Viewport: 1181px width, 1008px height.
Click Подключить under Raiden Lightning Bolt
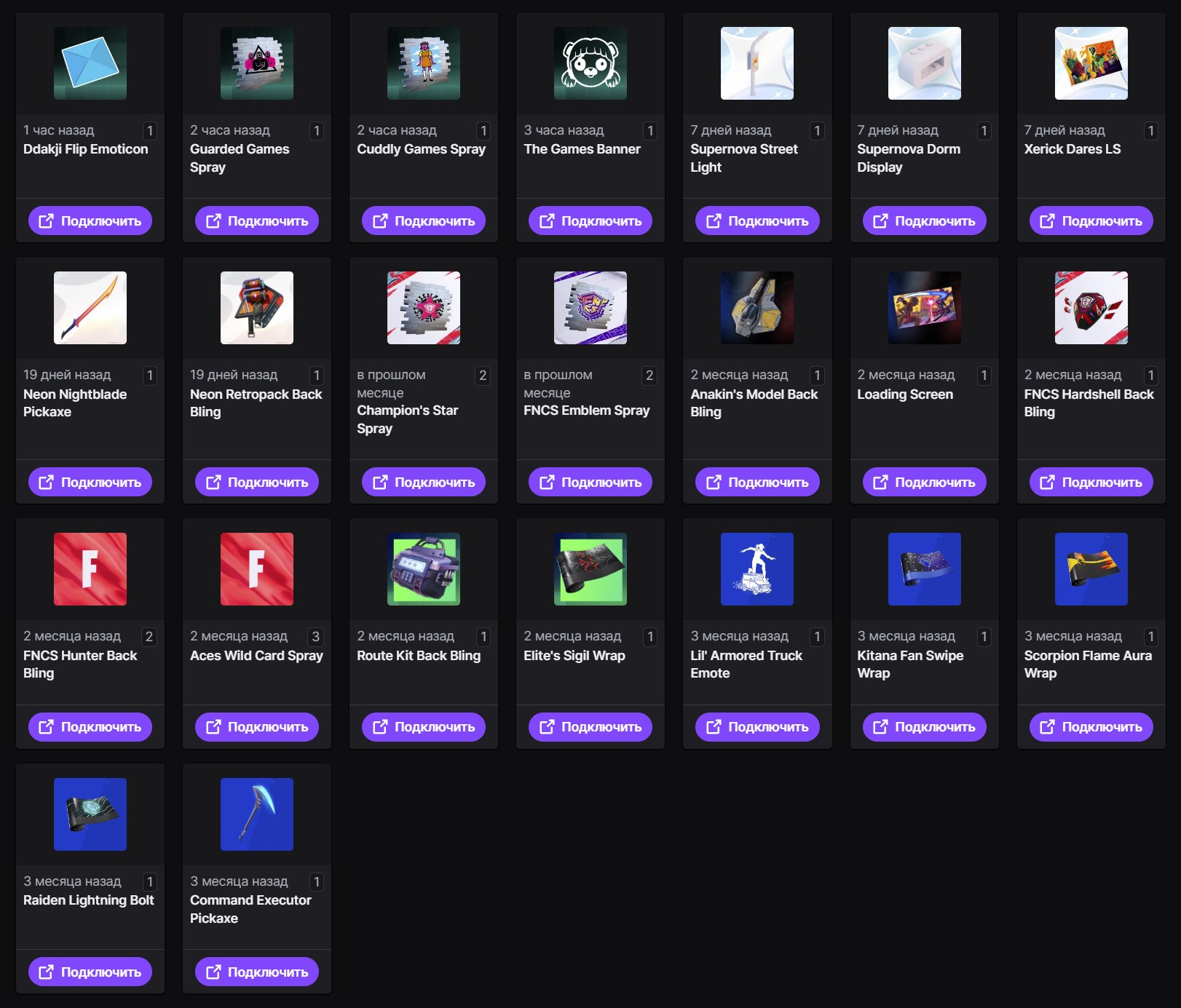(x=90, y=972)
